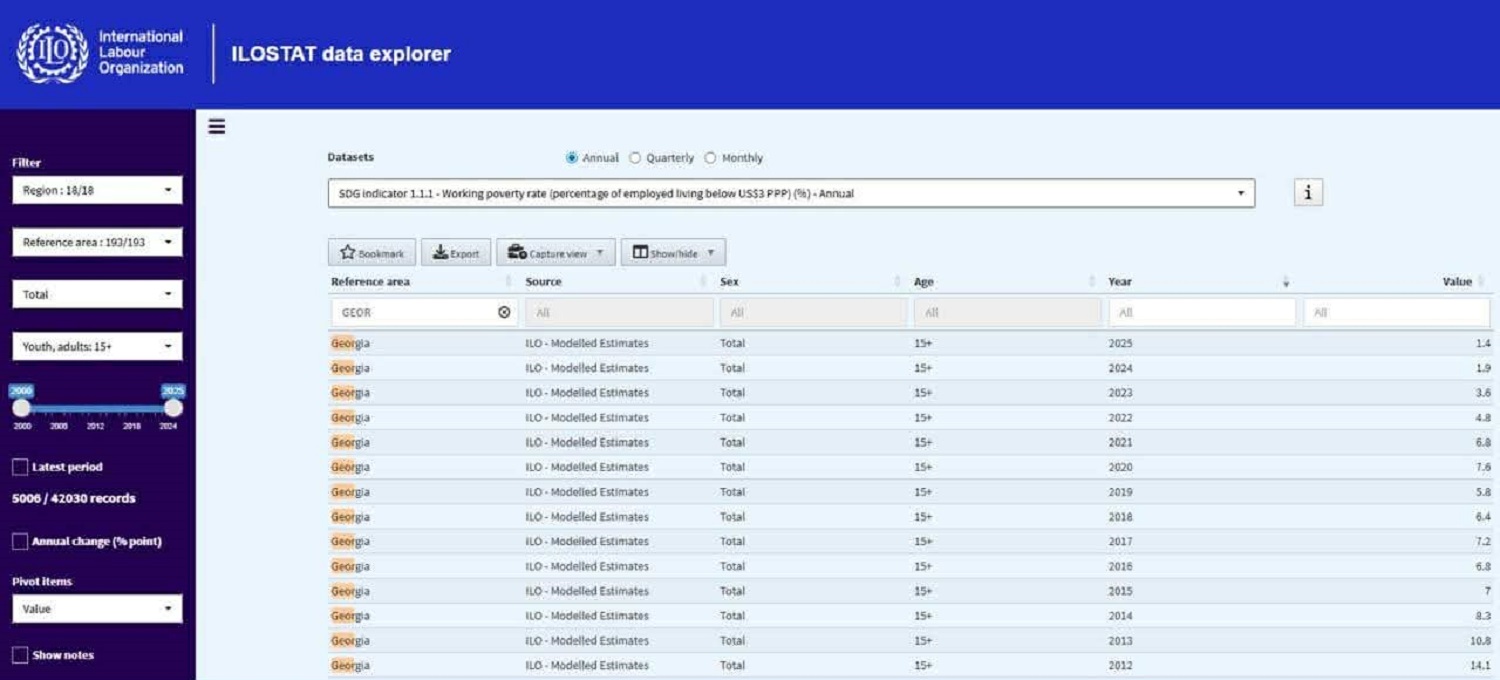
Task: Open the SDG indicator dataset dropdown
Action: (x=790, y=194)
